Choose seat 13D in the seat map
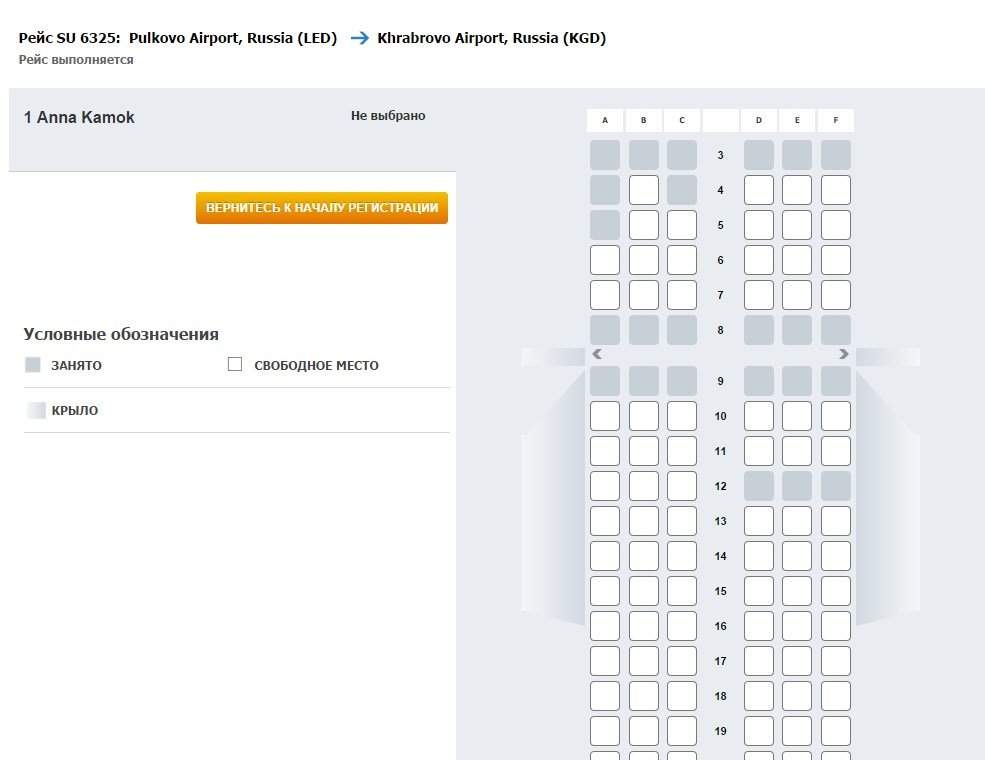Image resolution: width=985 pixels, height=760 pixels. (759, 521)
